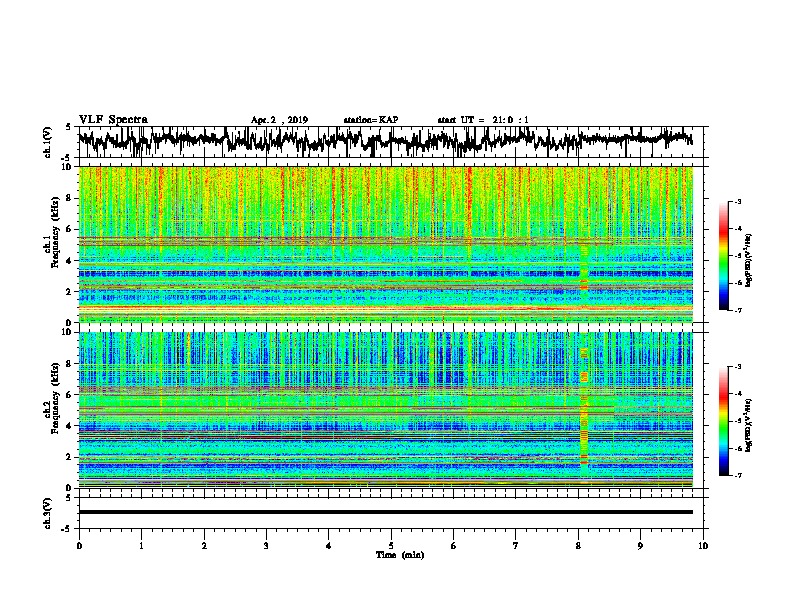The image size is (792, 612).
Task: Click the "ch.3(V)" axis label
Action: [x=48, y=513]
